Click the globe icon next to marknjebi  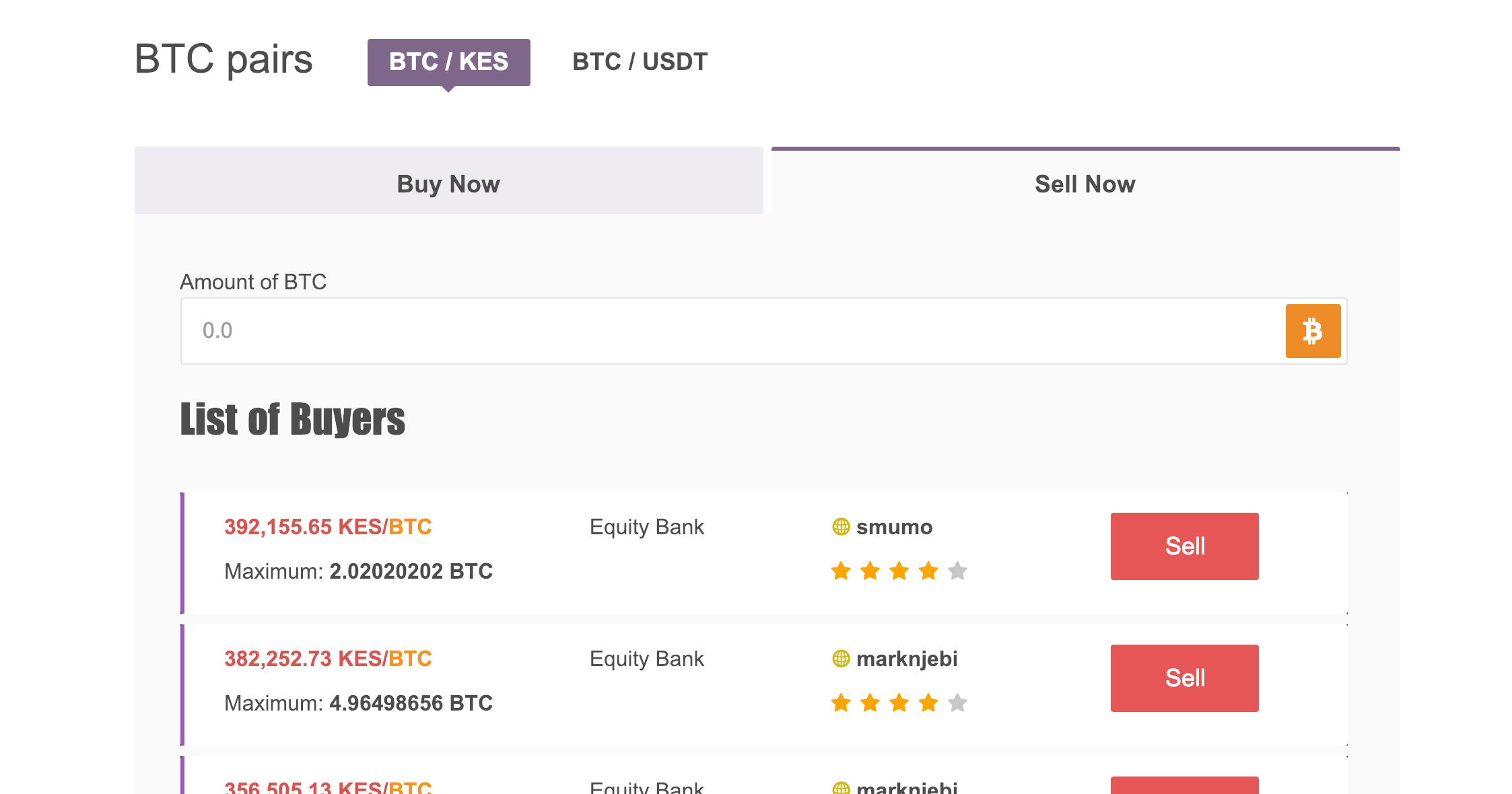tap(841, 659)
